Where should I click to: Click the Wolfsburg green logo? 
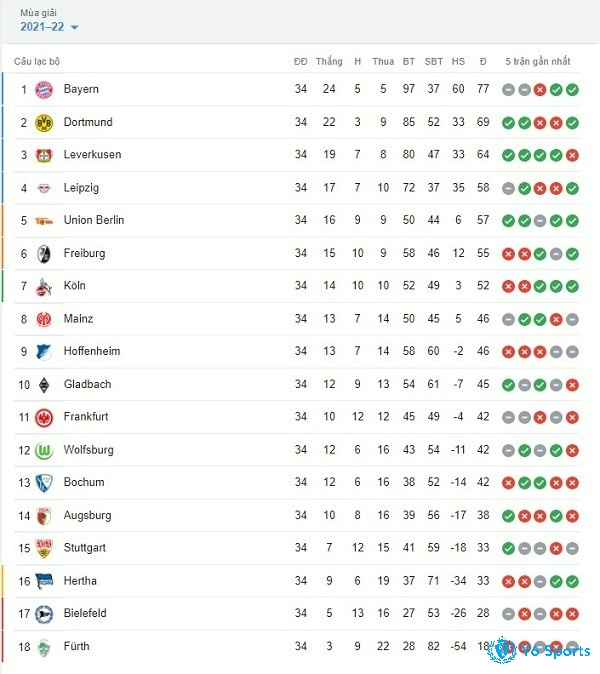click(x=43, y=450)
